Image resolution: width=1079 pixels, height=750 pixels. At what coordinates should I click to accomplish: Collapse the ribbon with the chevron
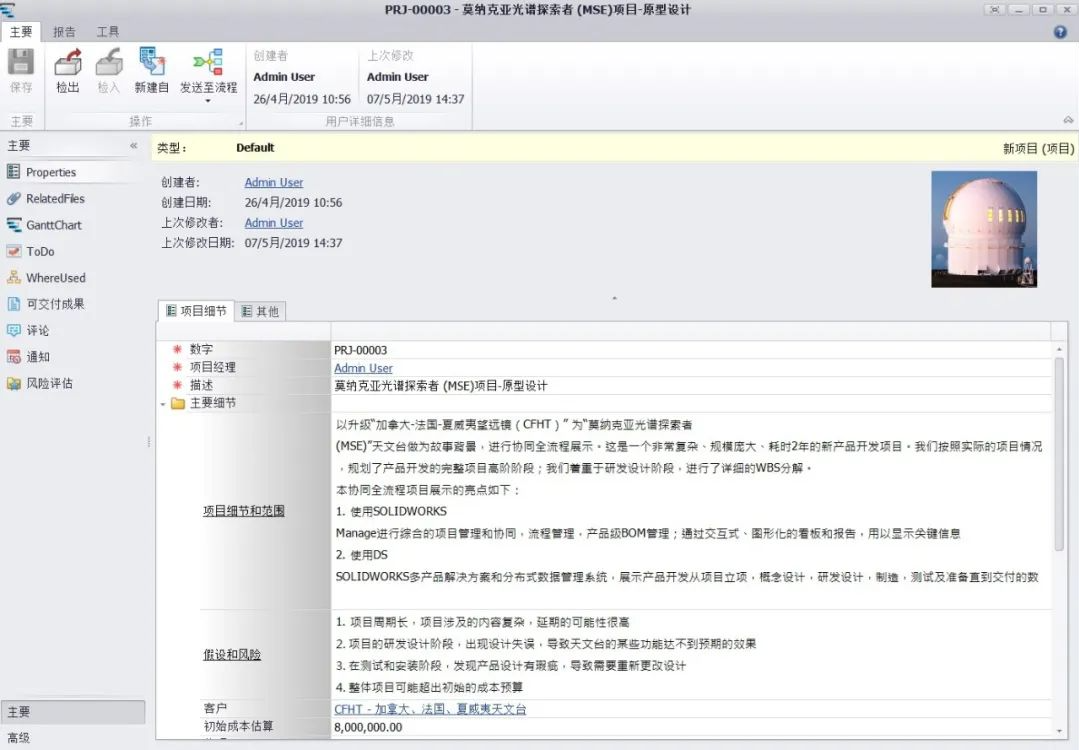pos(1068,120)
